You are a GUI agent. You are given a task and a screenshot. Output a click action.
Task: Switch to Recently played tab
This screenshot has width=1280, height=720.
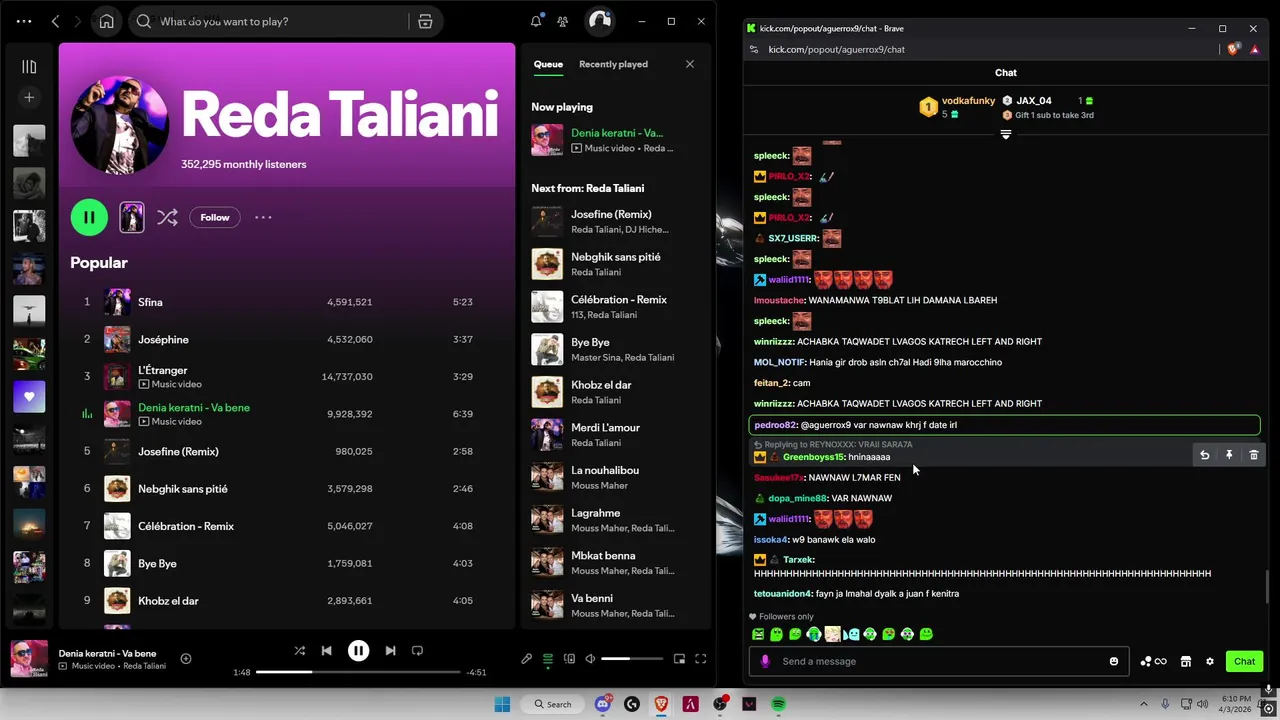click(x=613, y=64)
